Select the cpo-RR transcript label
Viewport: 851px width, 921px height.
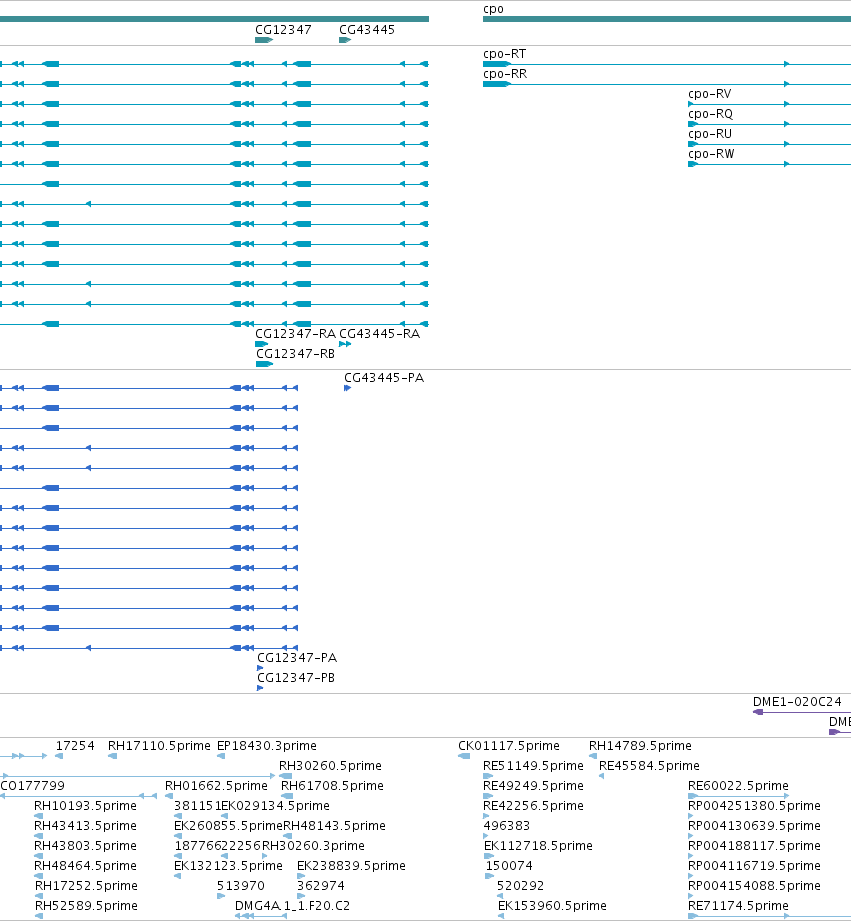[504, 73]
